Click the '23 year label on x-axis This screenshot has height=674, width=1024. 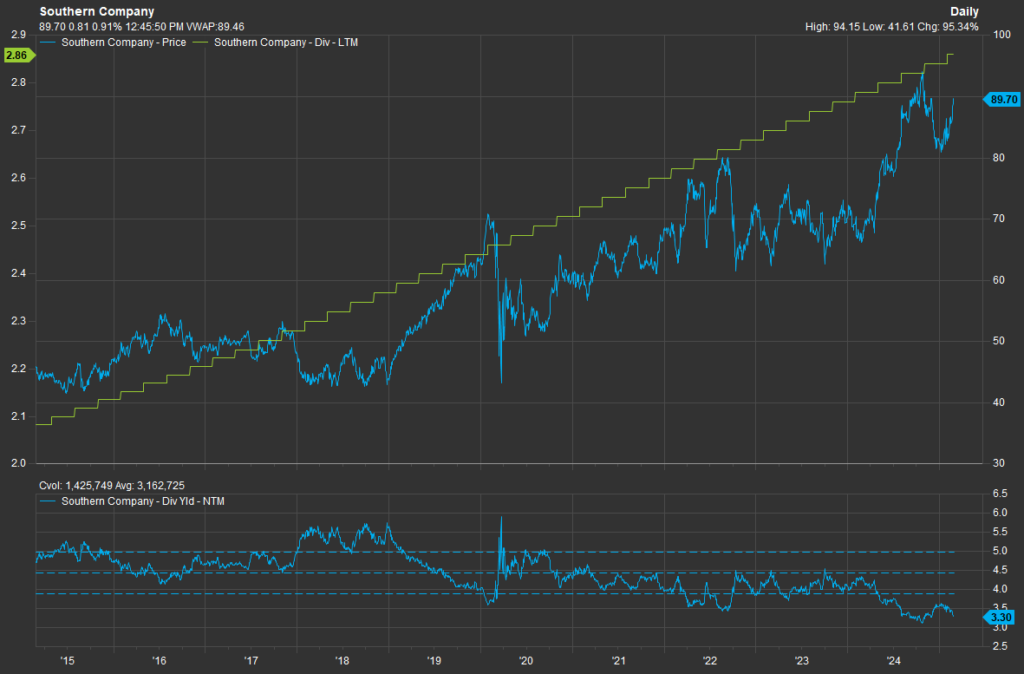801,660
